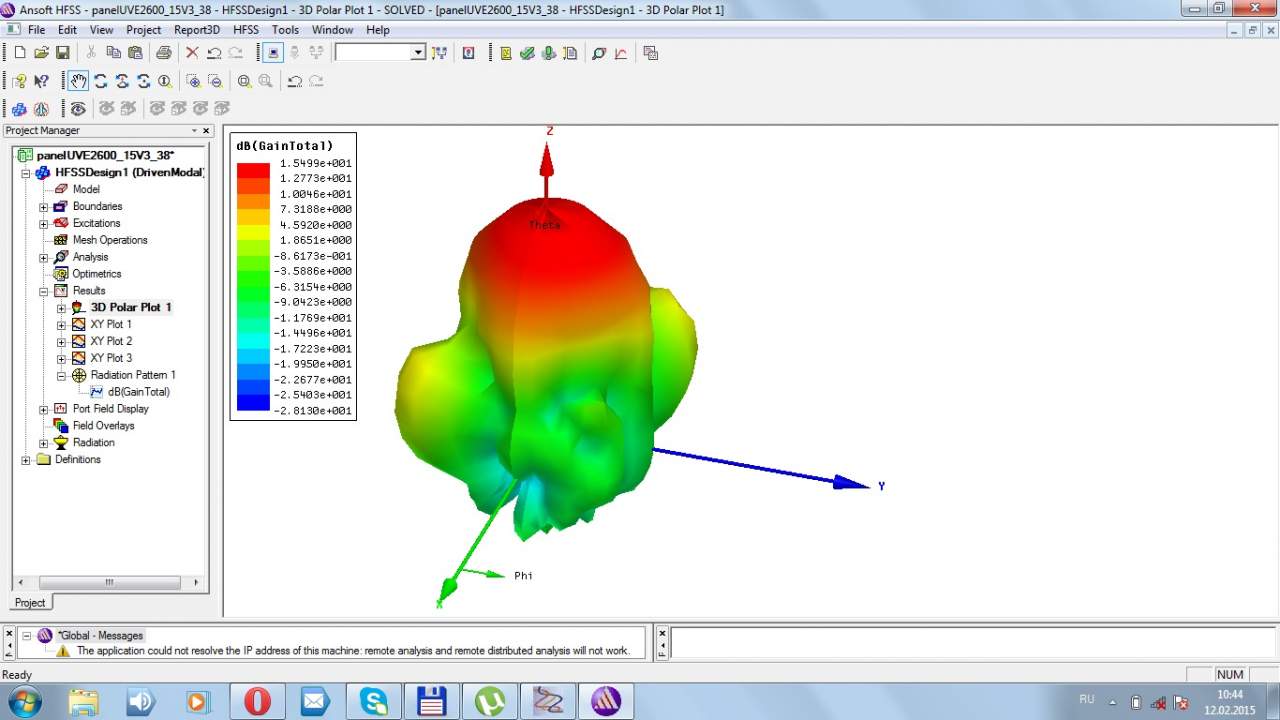Click the Open file folder icon
This screenshot has width=1280, height=720.
[41, 53]
